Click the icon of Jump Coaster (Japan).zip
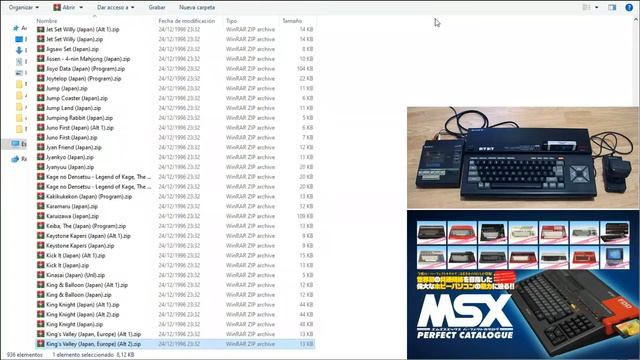The image size is (640, 360). [40, 98]
